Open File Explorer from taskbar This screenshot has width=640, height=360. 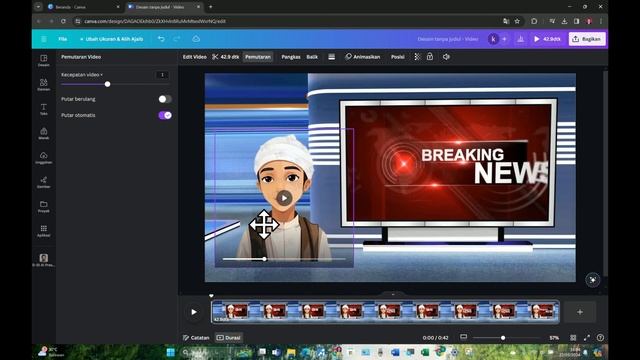click(291, 352)
